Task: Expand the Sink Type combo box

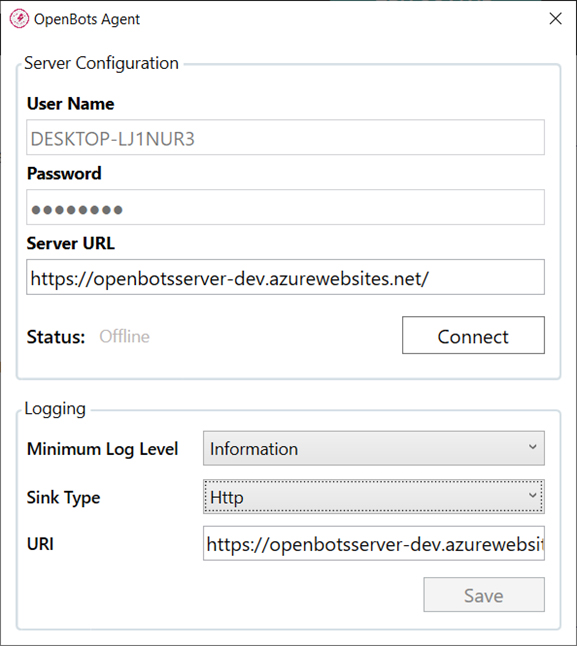Action: [374, 496]
